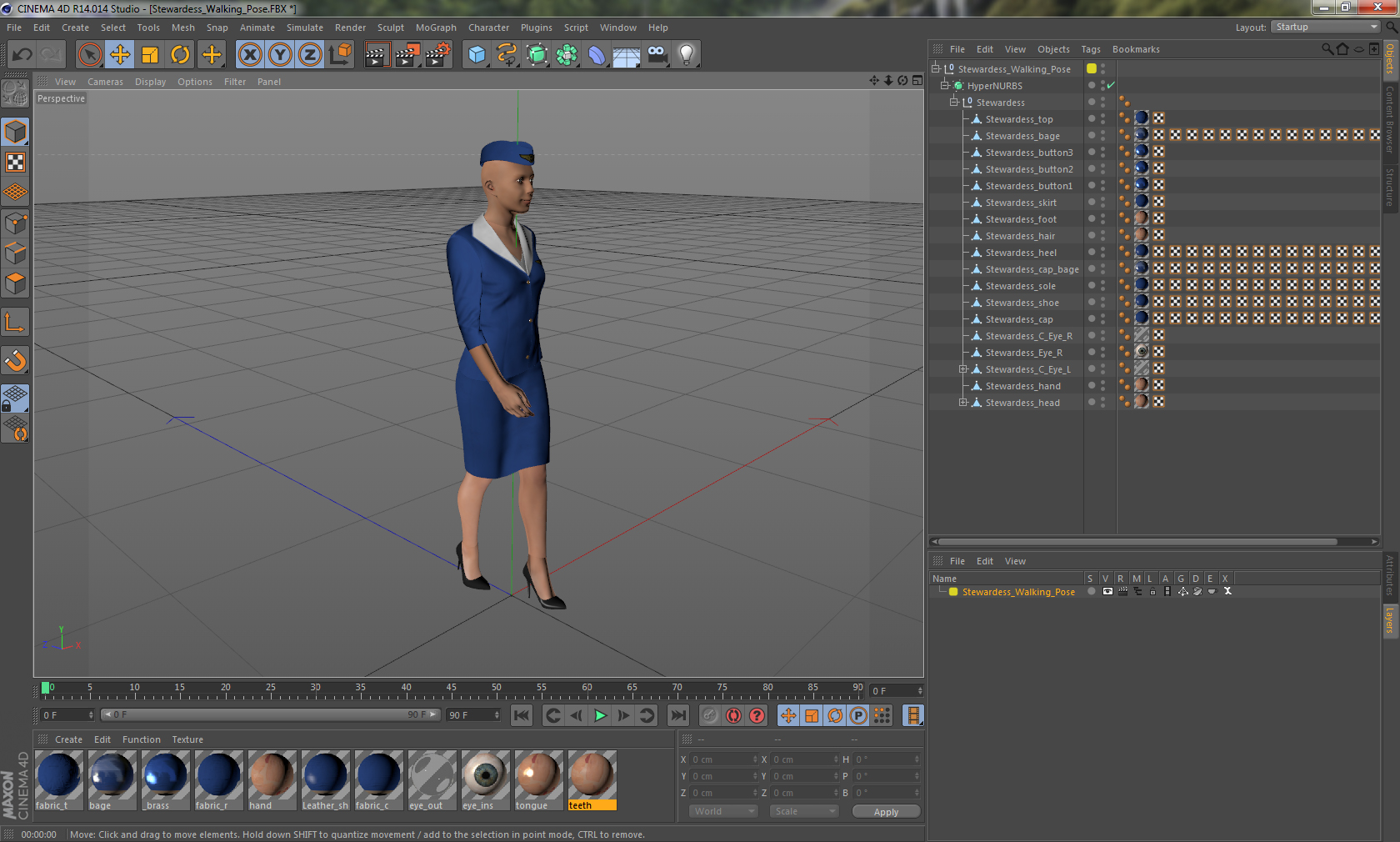The width and height of the screenshot is (1400, 842).
Task: Click Apply in coordinates panel
Action: click(x=886, y=811)
